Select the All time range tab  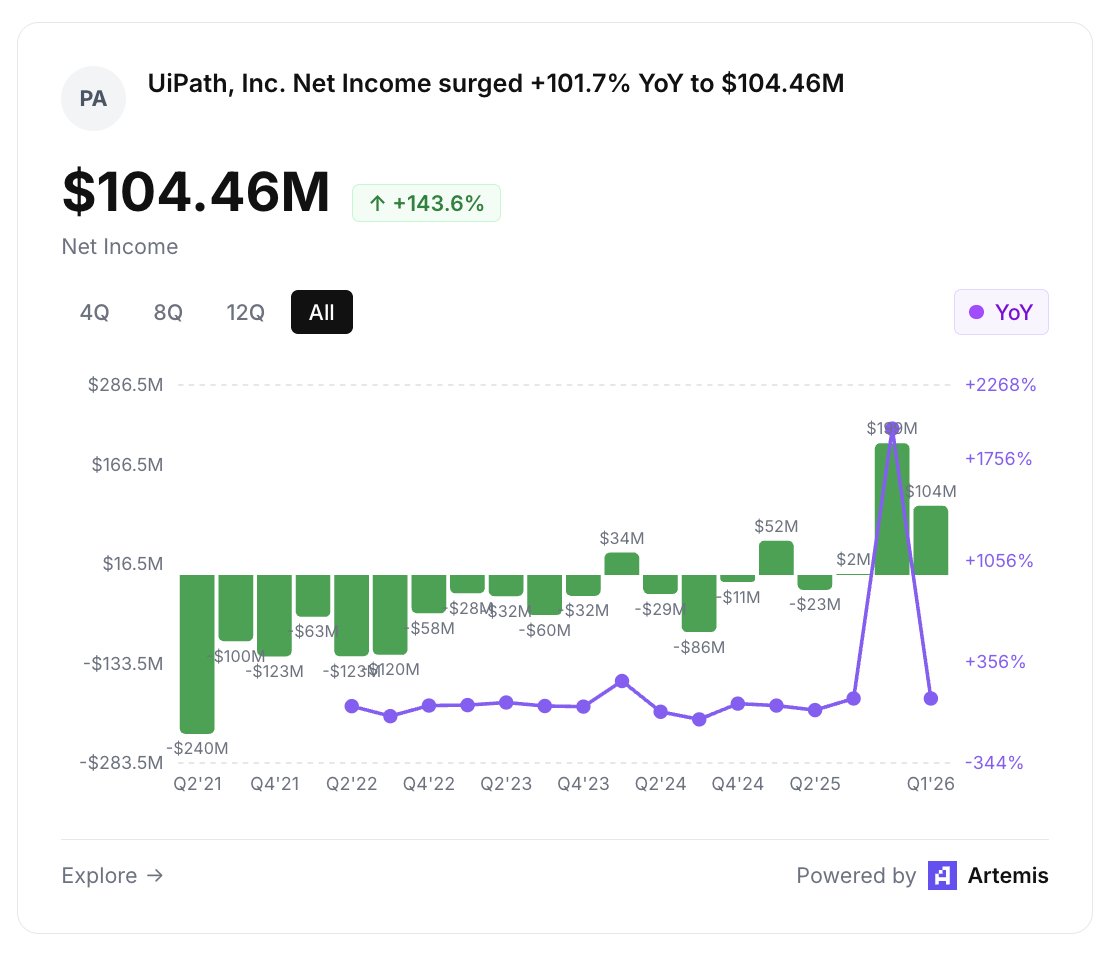322,312
